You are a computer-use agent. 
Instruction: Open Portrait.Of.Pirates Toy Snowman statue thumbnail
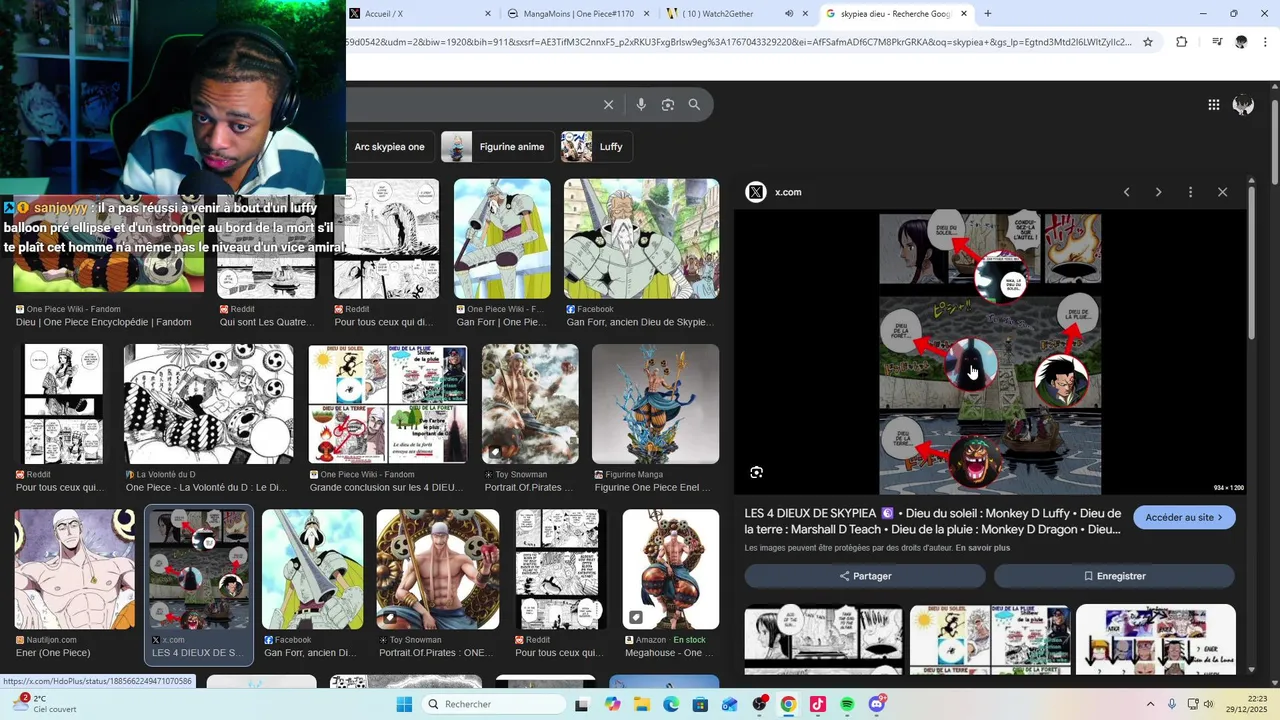[530, 404]
